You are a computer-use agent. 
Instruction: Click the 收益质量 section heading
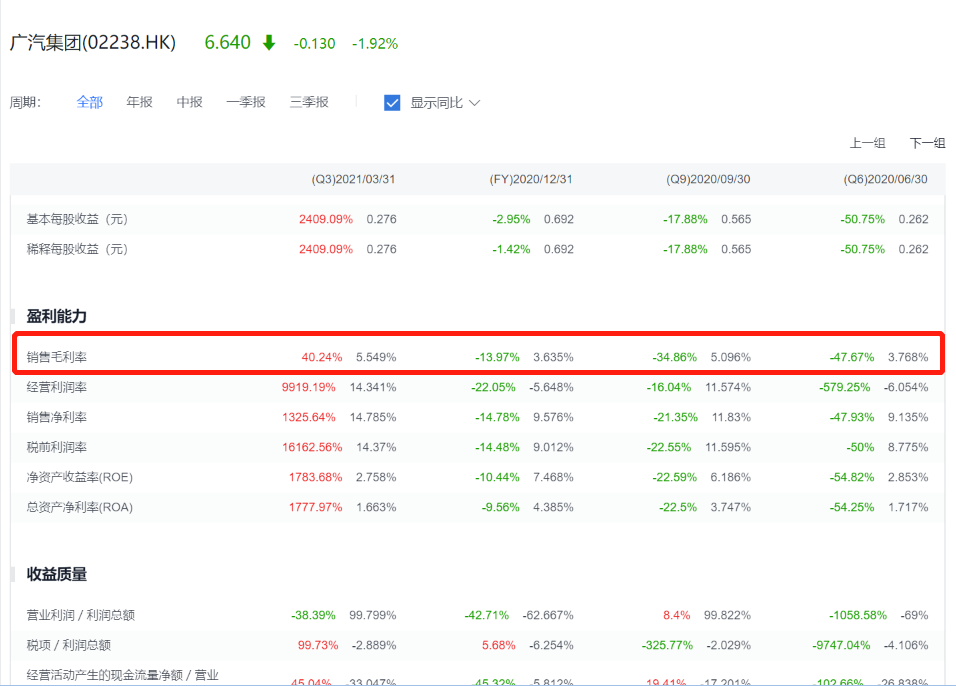57,574
